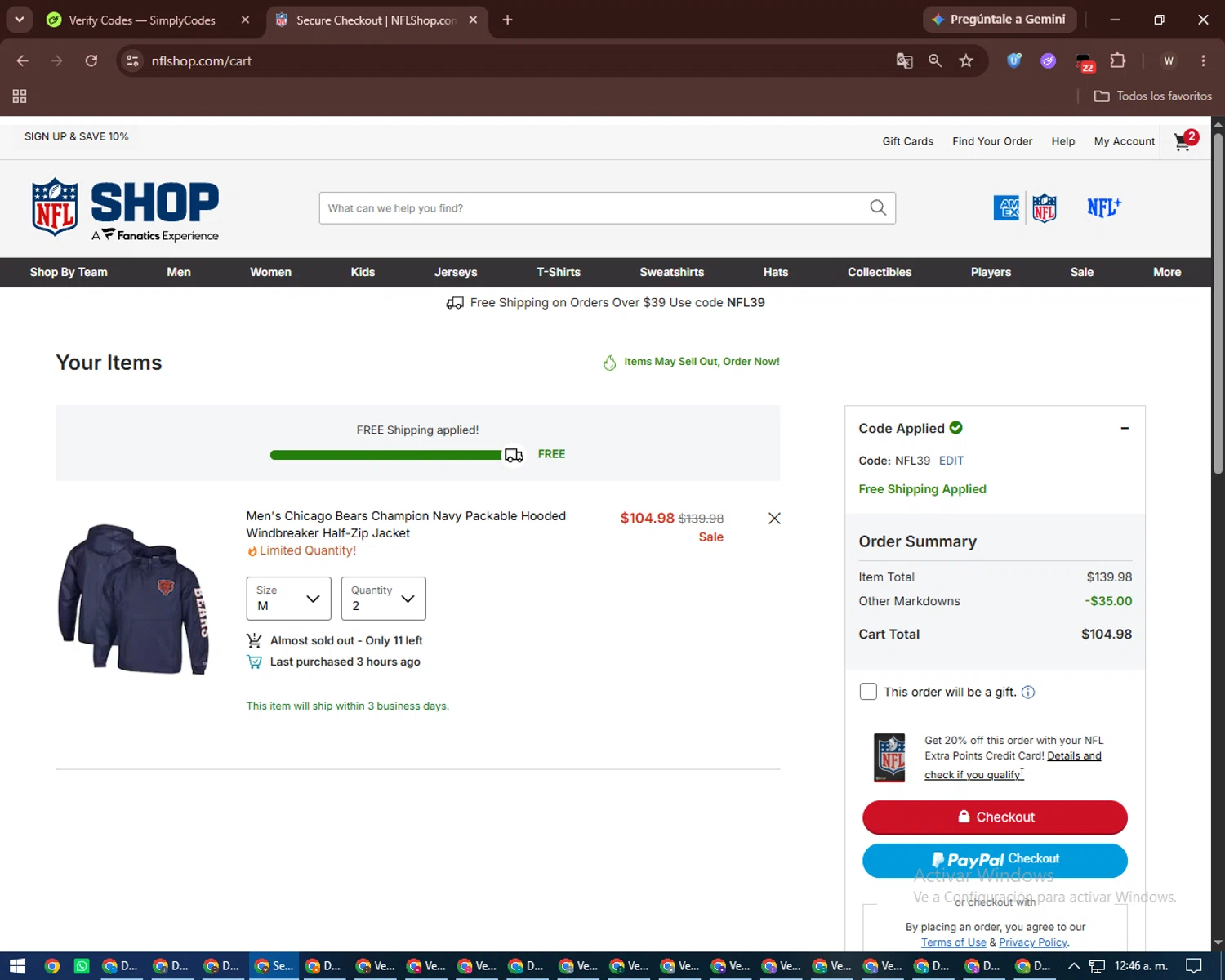Open the apps grid in bookmarks bar

(x=20, y=96)
